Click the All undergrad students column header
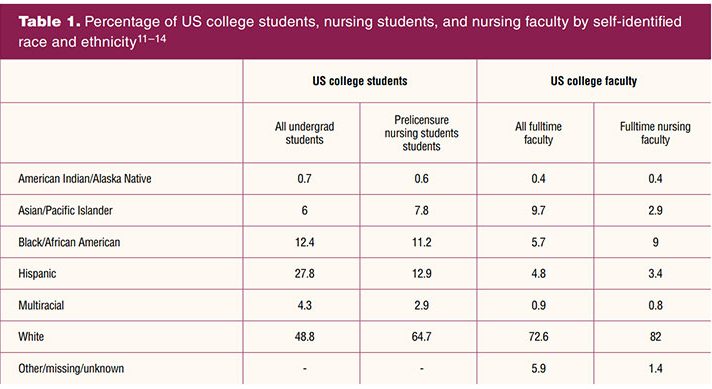Viewport: 712px width, 389px height. click(304, 133)
